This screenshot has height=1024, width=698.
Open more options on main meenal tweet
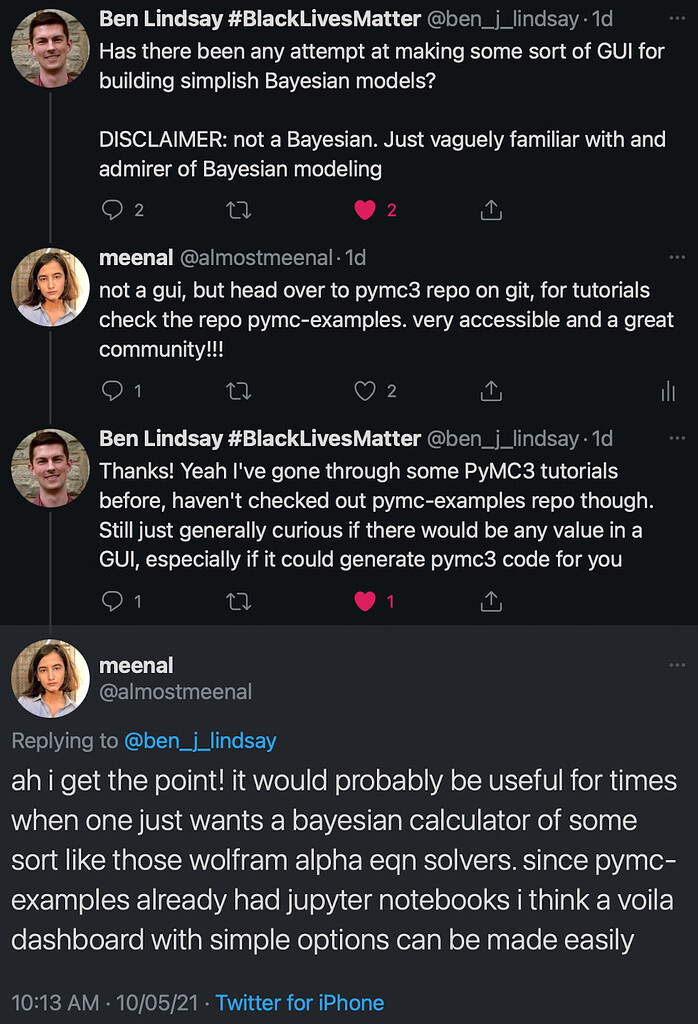tap(677, 666)
